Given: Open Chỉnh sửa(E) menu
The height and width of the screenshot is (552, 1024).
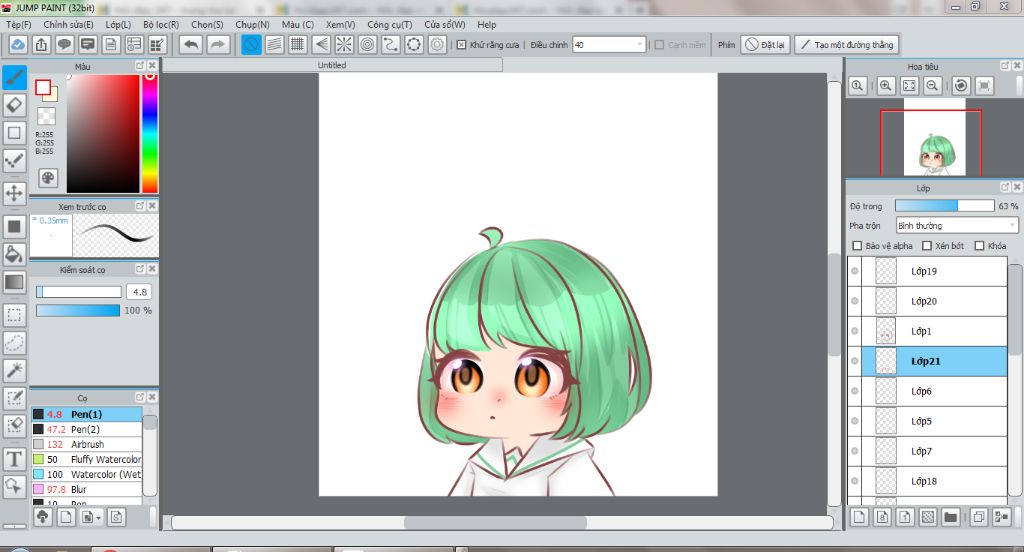Looking at the screenshot, I should [x=69, y=24].
